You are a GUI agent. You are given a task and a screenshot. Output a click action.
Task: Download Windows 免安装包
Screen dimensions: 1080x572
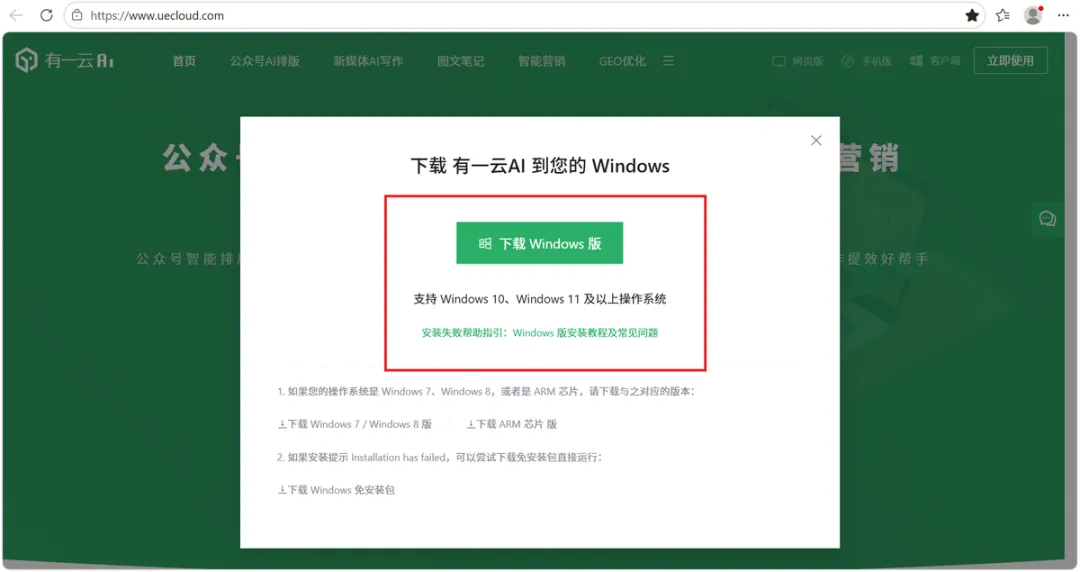(x=336, y=490)
